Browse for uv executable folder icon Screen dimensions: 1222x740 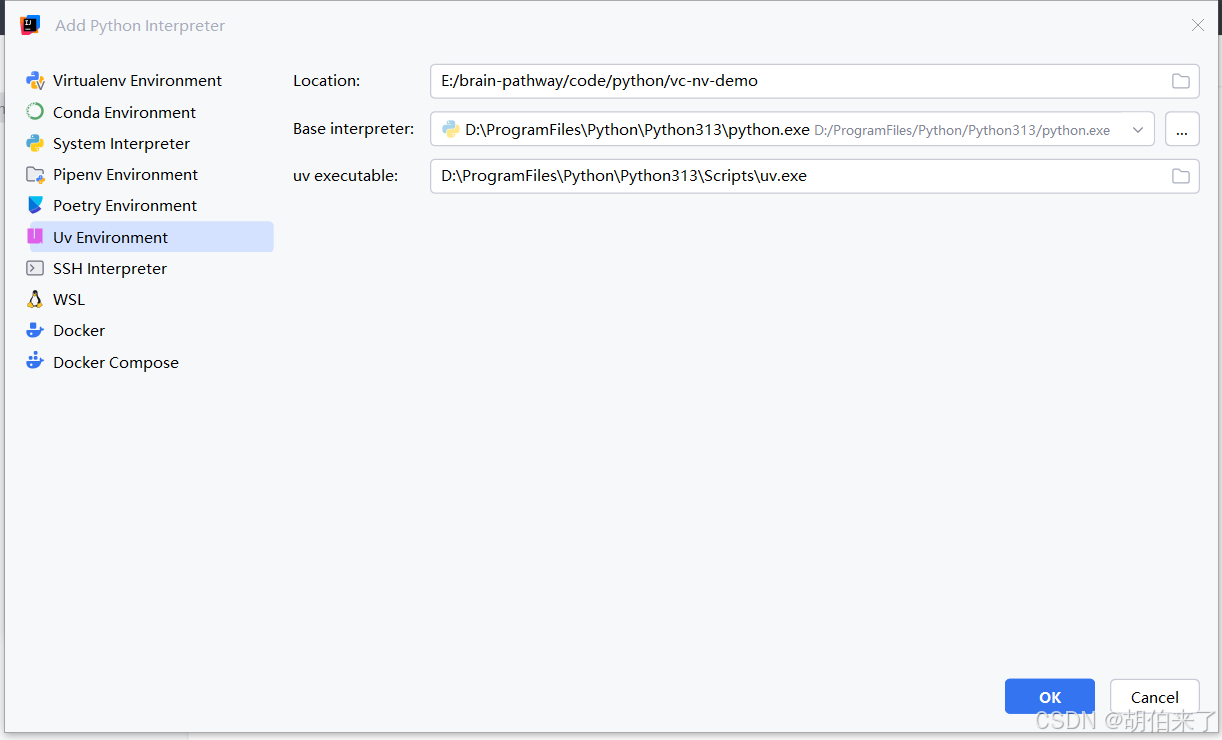(1181, 176)
